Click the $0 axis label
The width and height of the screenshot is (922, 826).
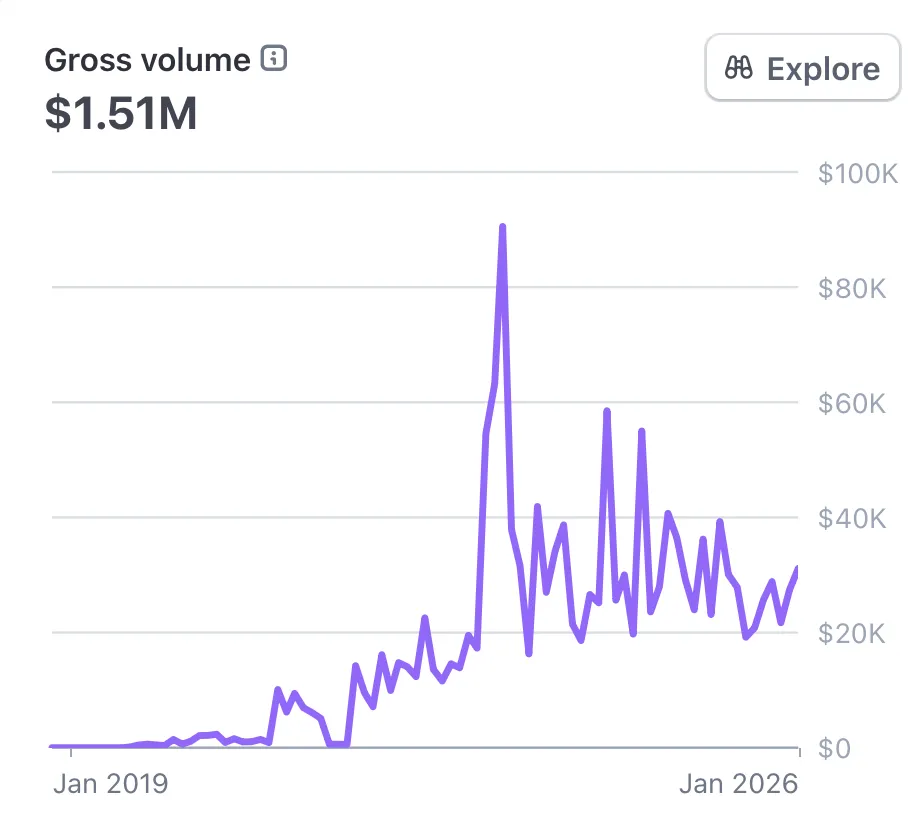[x=834, y=749]
